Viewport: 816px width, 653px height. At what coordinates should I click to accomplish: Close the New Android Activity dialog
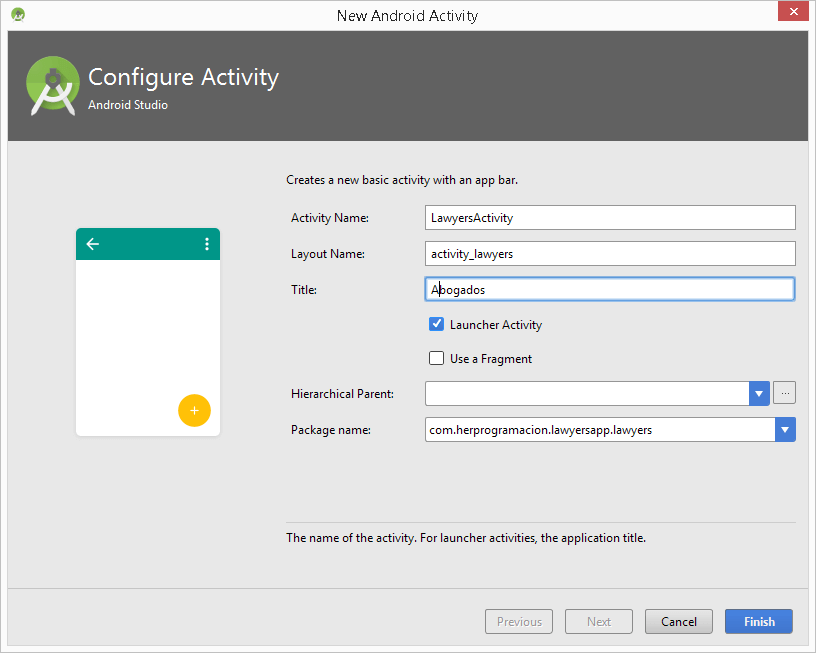pyautogui.click(x=794, y=11)
